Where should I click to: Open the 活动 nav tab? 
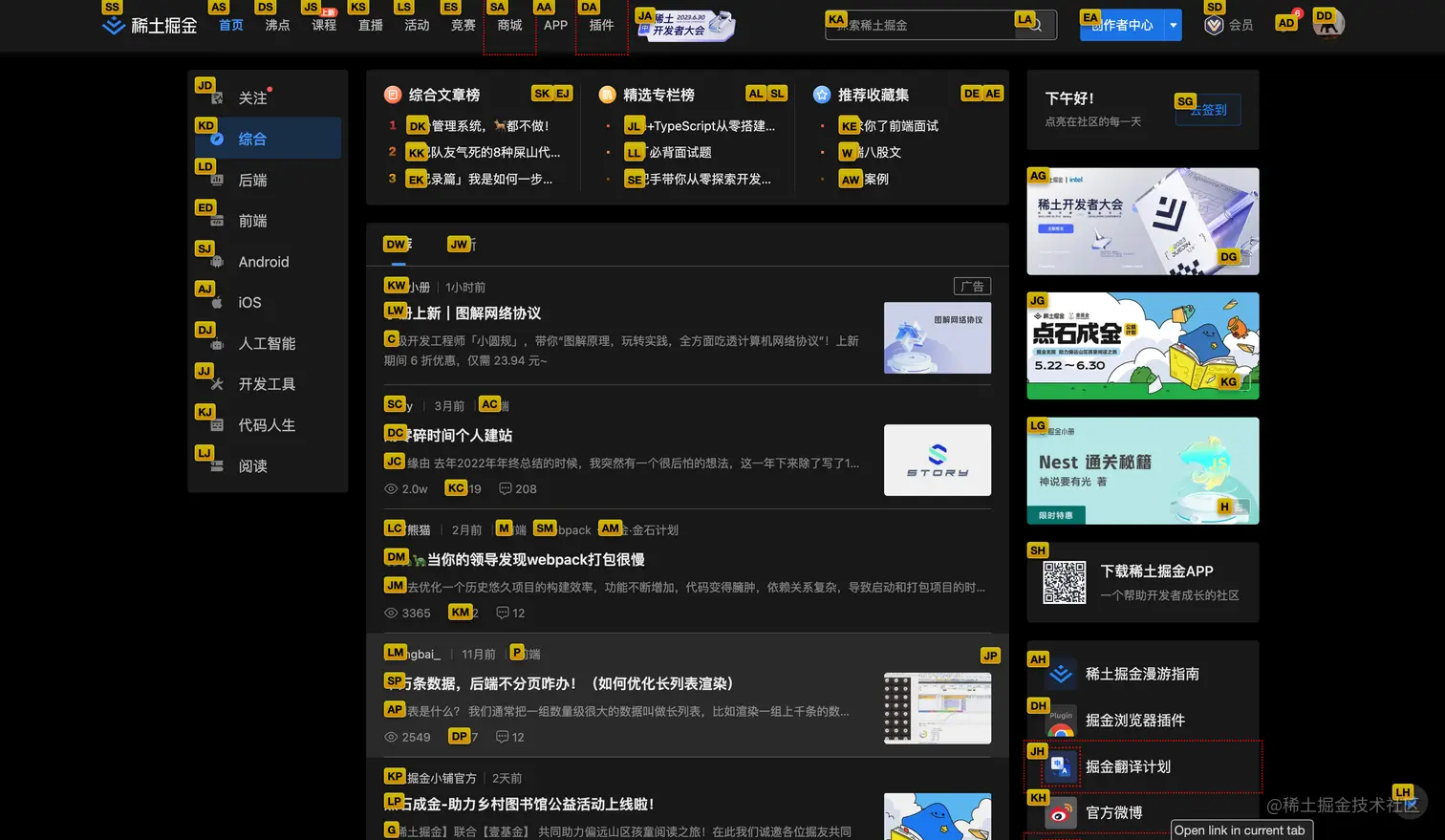pos(417,25)
